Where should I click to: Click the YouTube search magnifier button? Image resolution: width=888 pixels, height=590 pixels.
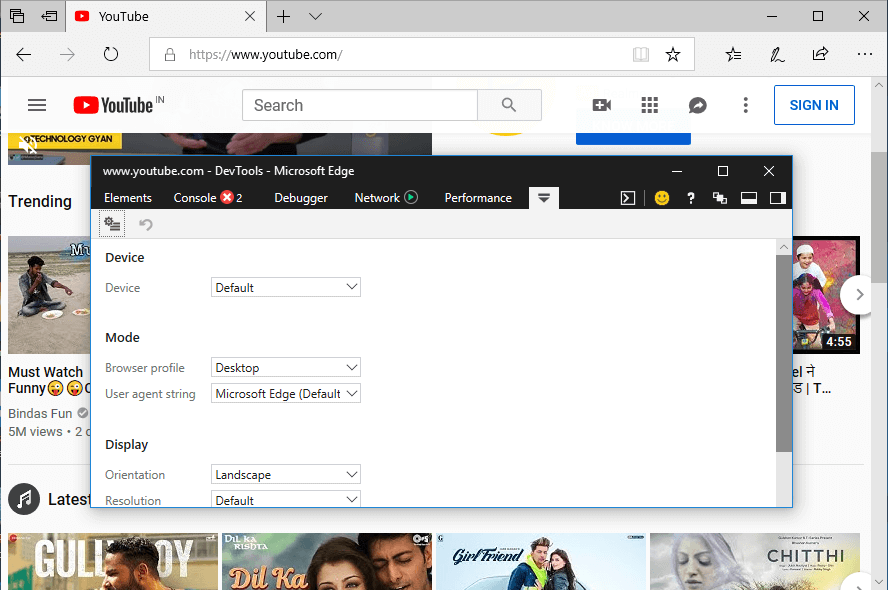click(509, 105)
